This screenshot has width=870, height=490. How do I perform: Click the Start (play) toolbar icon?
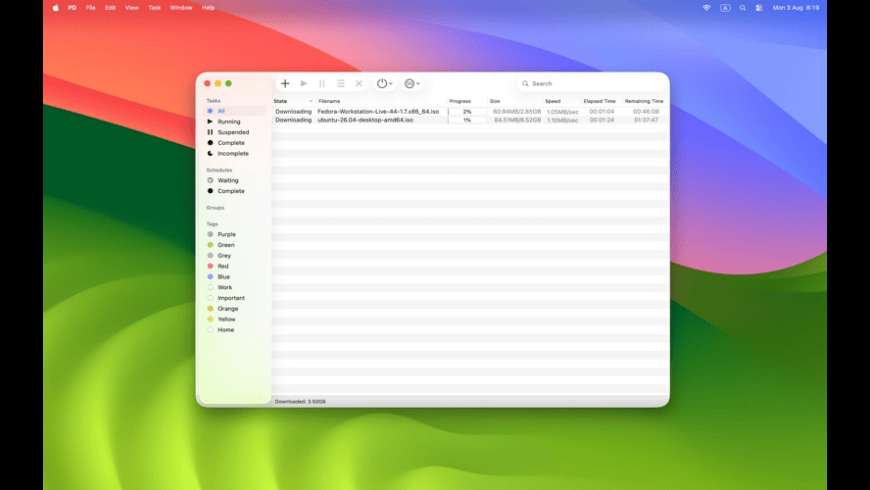pos(304,83)
